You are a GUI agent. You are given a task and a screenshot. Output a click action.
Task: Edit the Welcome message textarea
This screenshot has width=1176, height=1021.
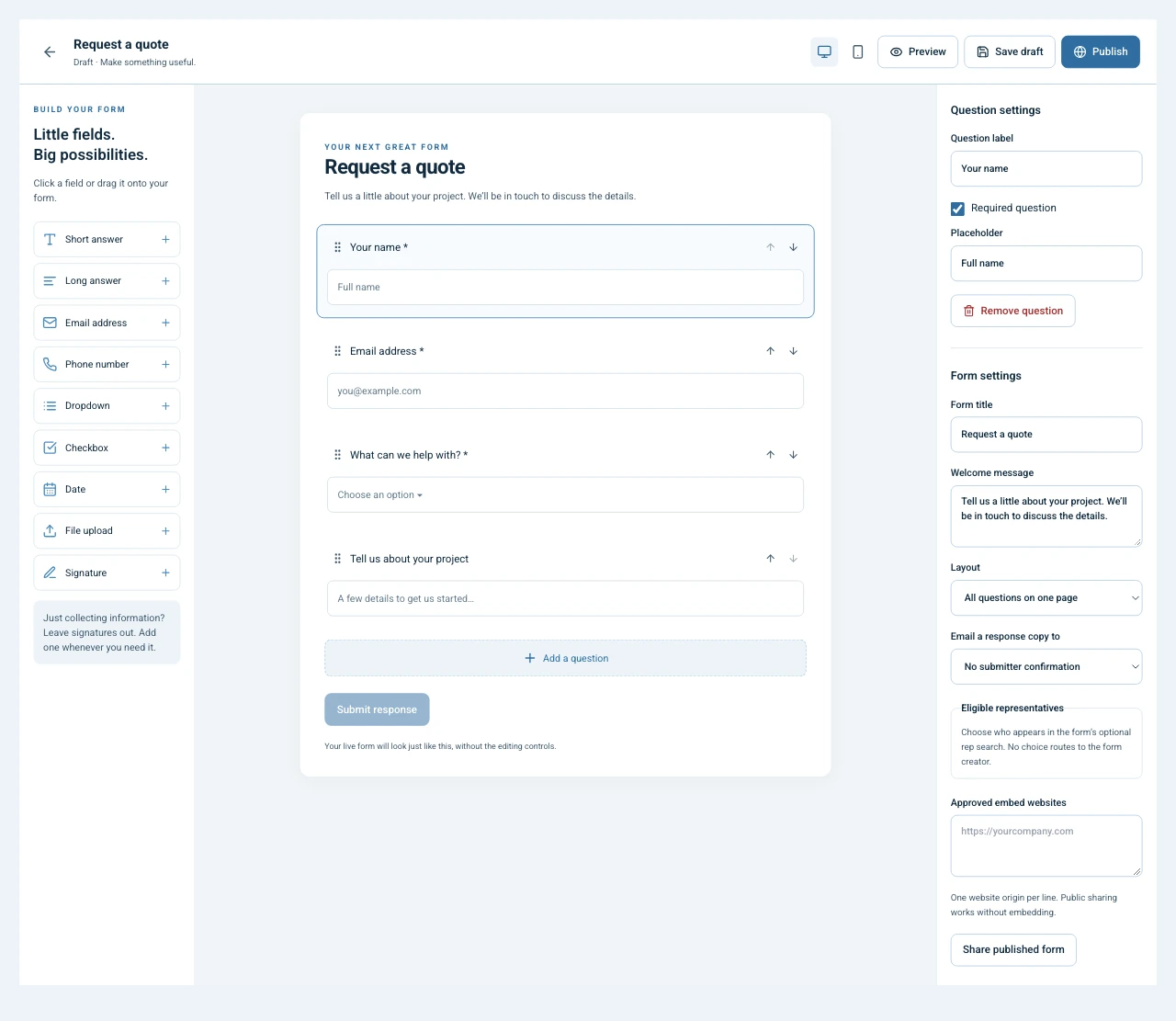pyautogui.click(x=1046, y=516)
